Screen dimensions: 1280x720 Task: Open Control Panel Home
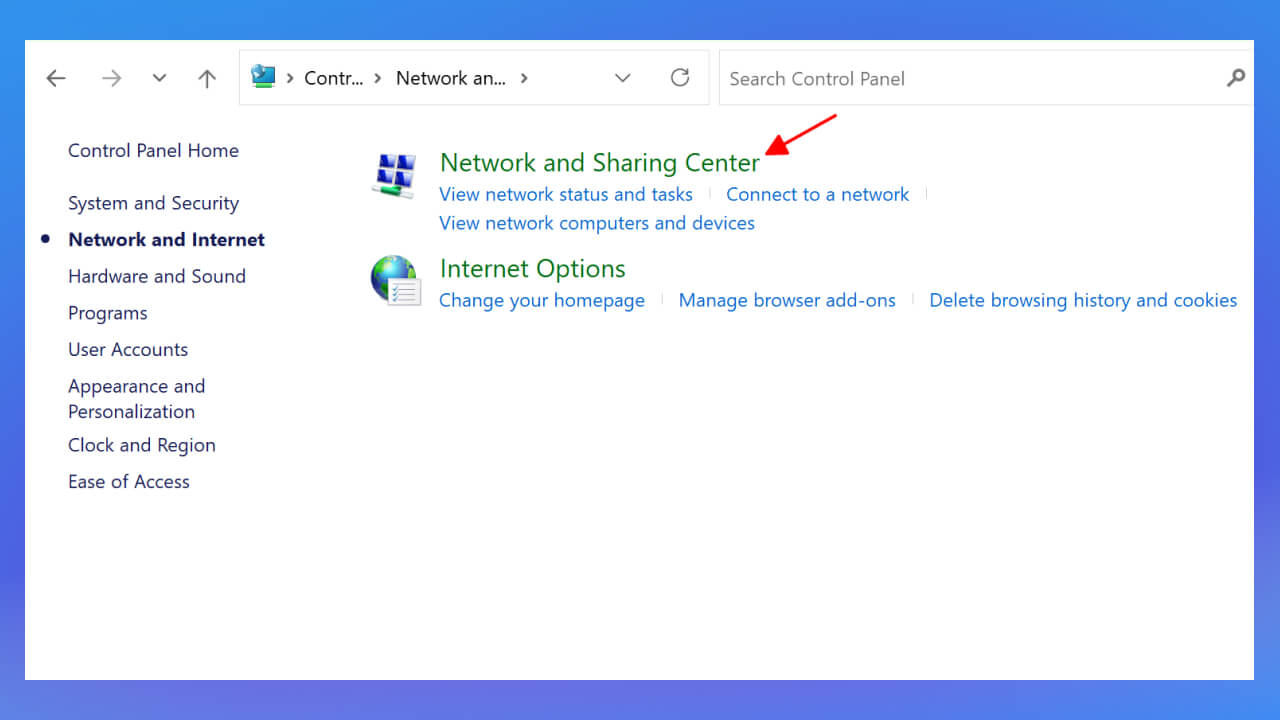coord(153,150)
